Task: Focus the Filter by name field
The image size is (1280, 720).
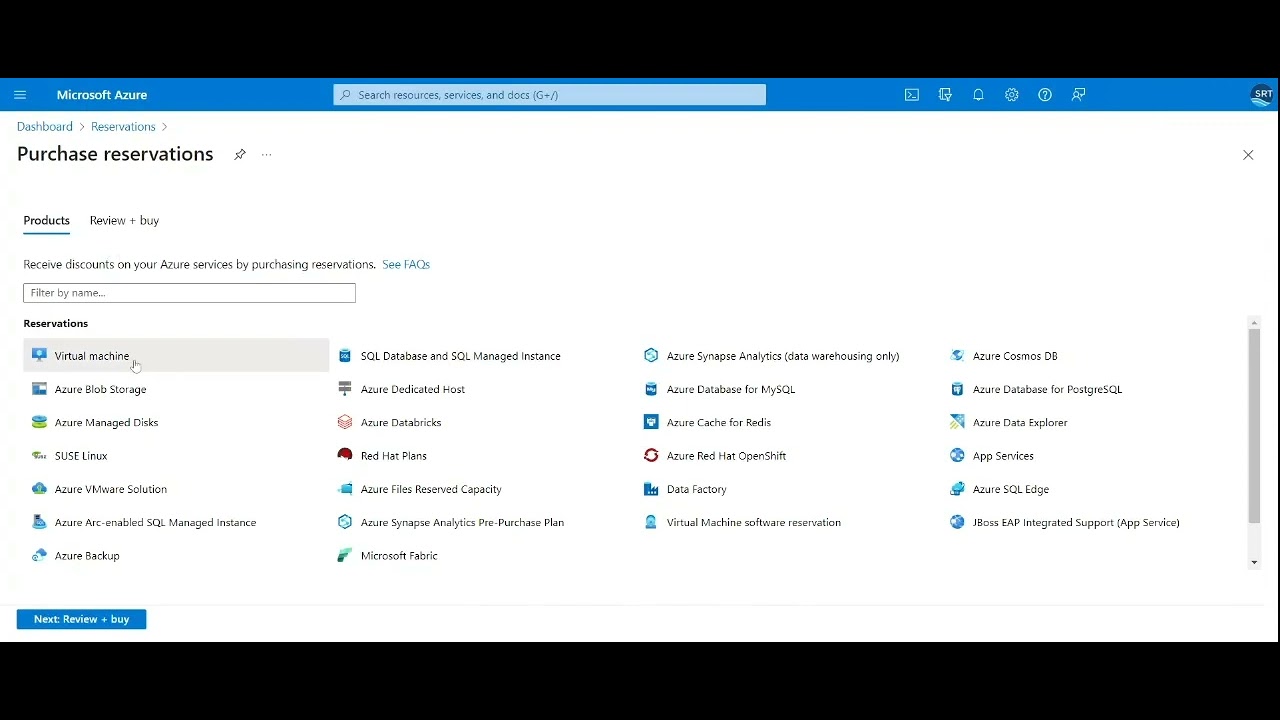Action: tap(189, 293)
